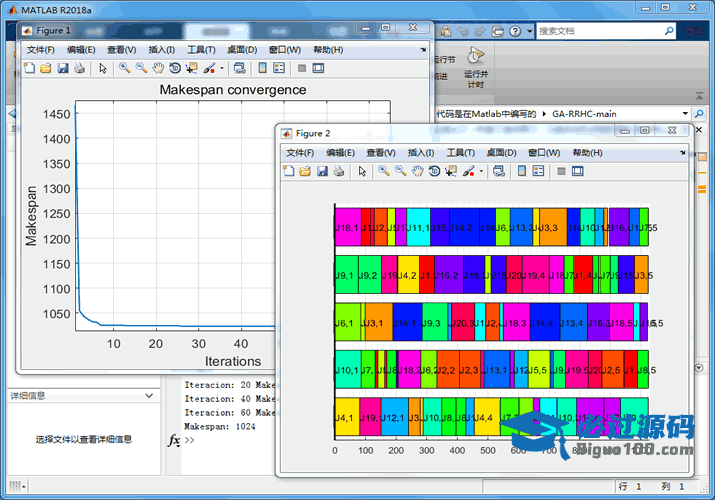The width and height of the screenshot is (715, 500).
Task: Open 编辑(E) menu in Figure 2
Action: point(341,153)
